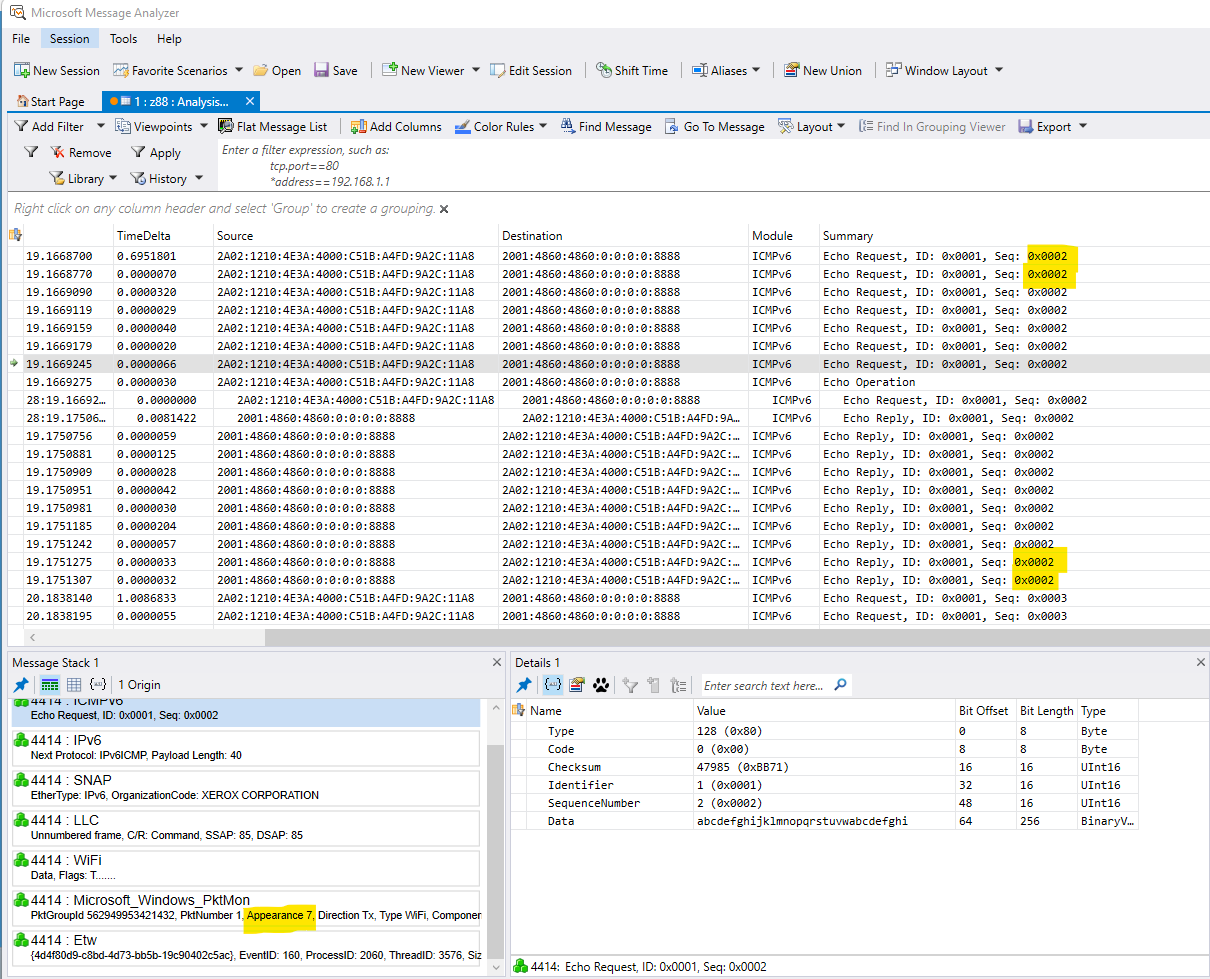This screenshot has height=979, width=1210.
Task: Open the filter Library dropdown
Action: 83,179
